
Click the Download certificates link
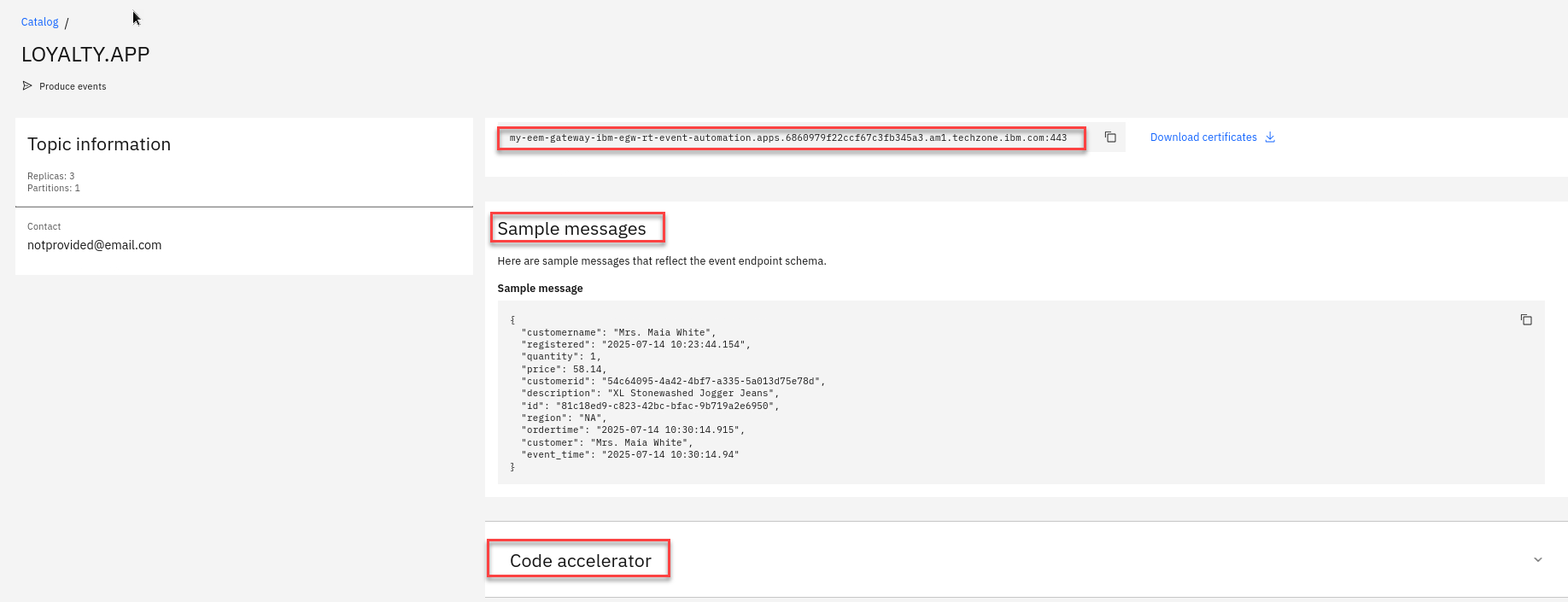[1202, 137]
